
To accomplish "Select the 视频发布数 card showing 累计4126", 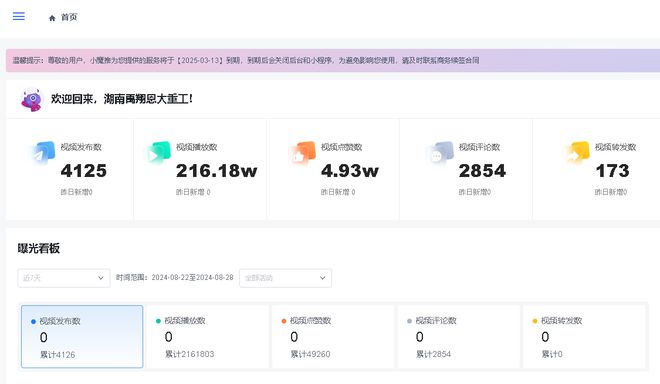I will 82,336.
